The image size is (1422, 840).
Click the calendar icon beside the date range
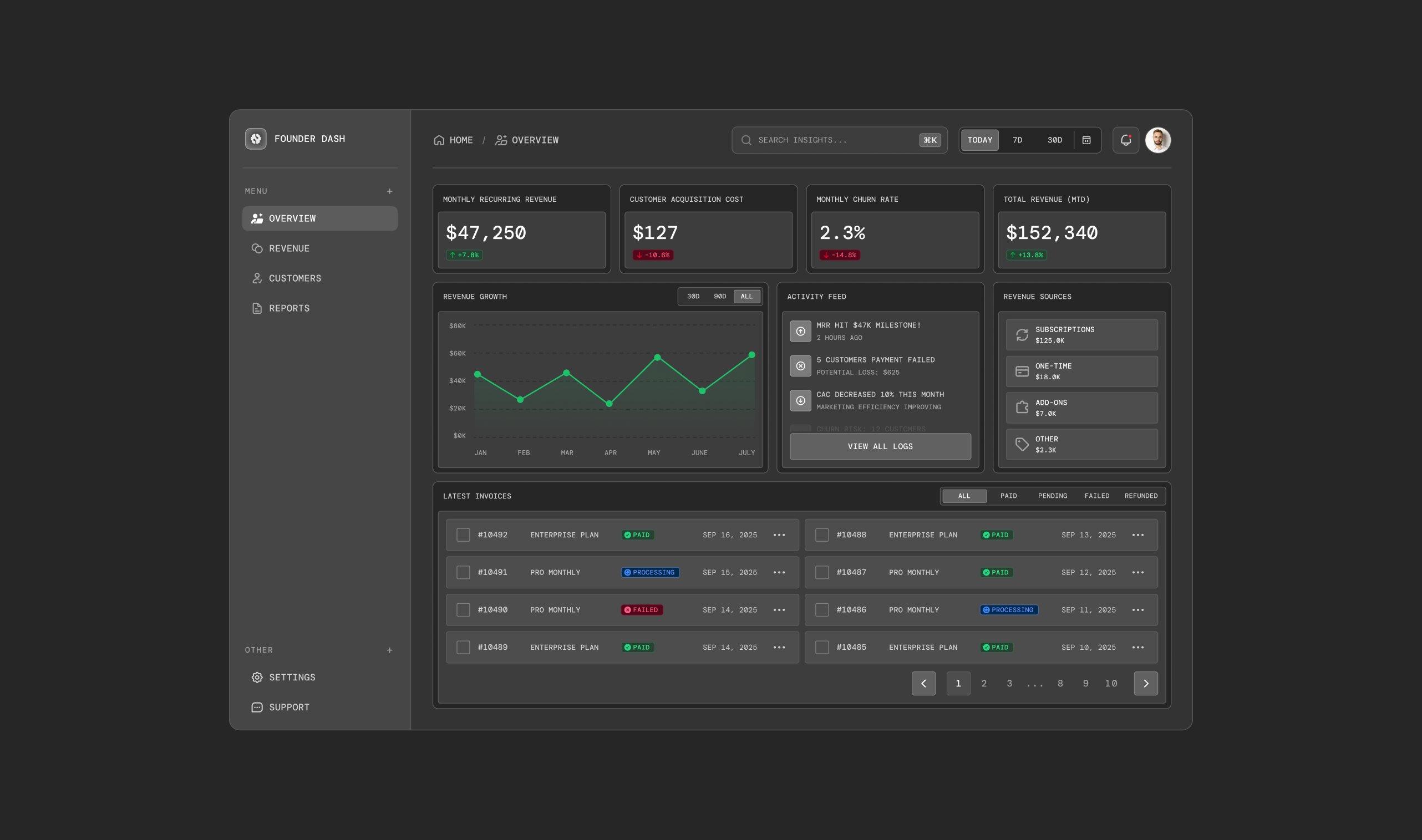pos(1087,140)
